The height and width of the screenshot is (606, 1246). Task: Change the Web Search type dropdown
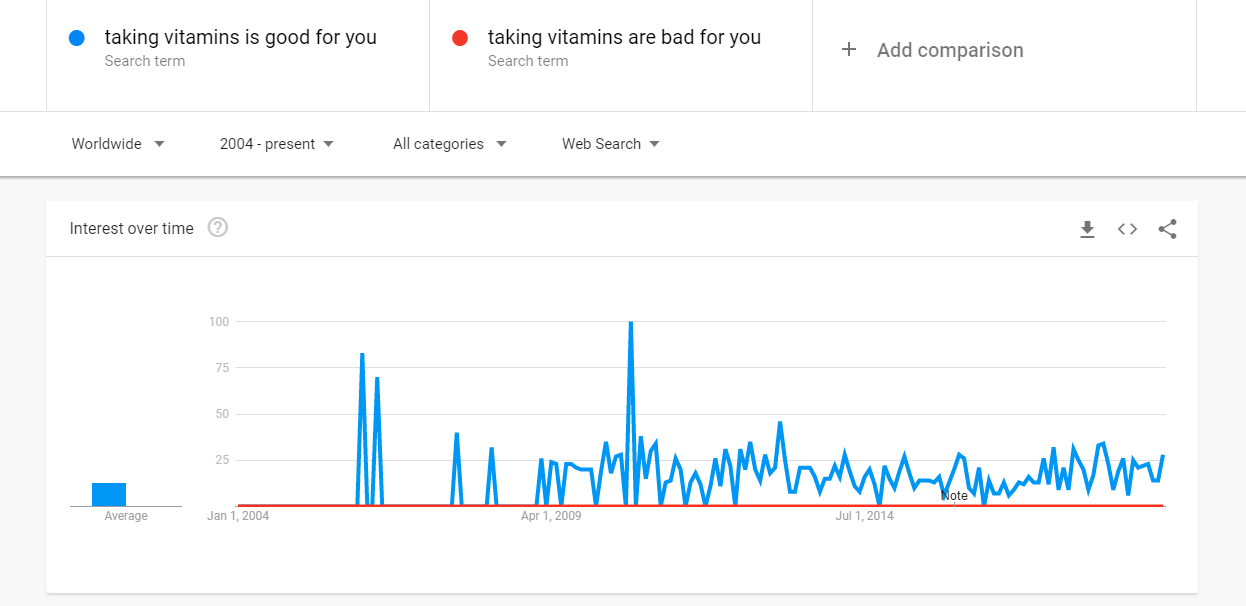coord(611,144)
